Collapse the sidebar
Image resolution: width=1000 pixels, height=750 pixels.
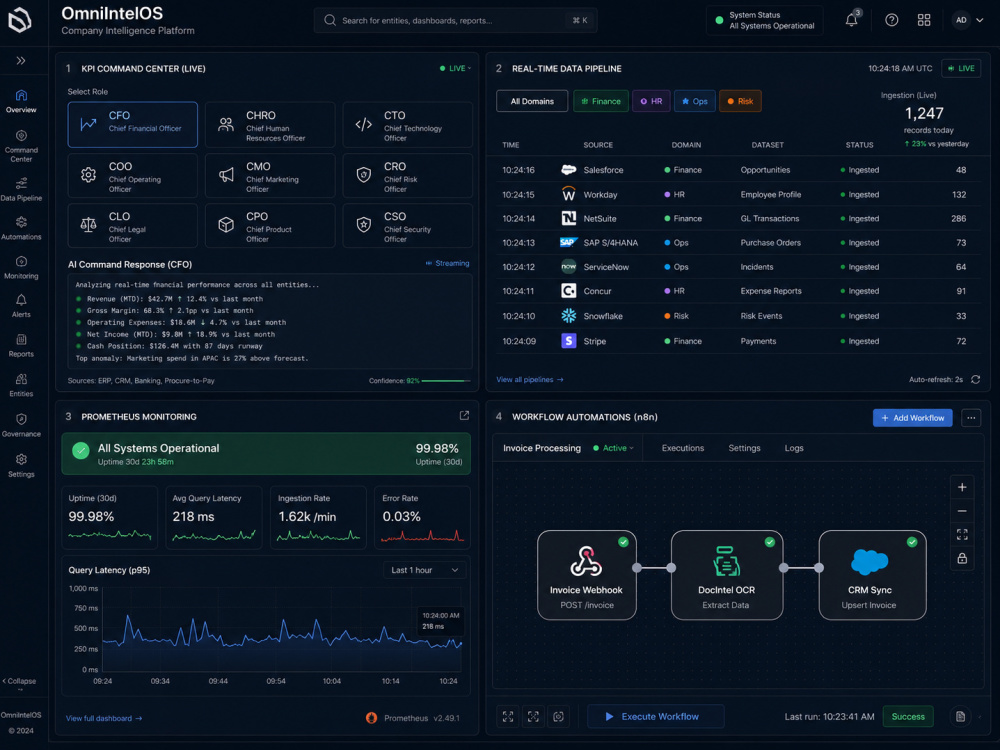click(19, 681)
